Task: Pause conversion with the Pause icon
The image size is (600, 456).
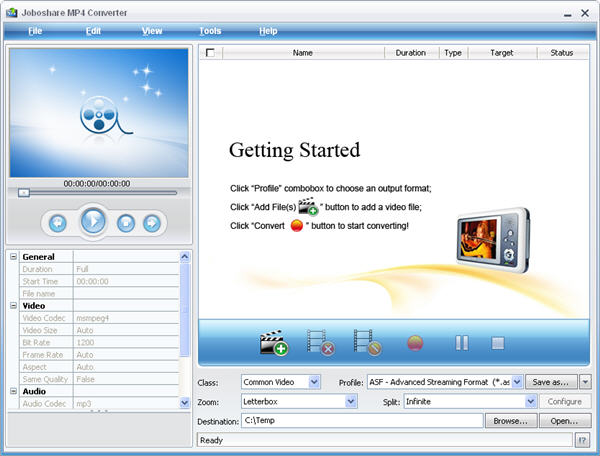Action: (x=461, y=343)
